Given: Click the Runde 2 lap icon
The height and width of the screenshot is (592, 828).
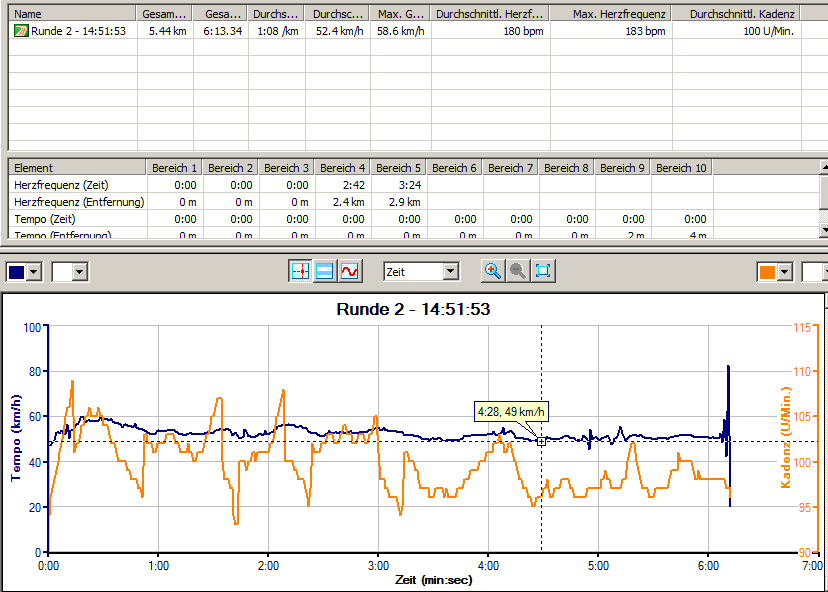Looking at the screenshot, I should [21, 31].
